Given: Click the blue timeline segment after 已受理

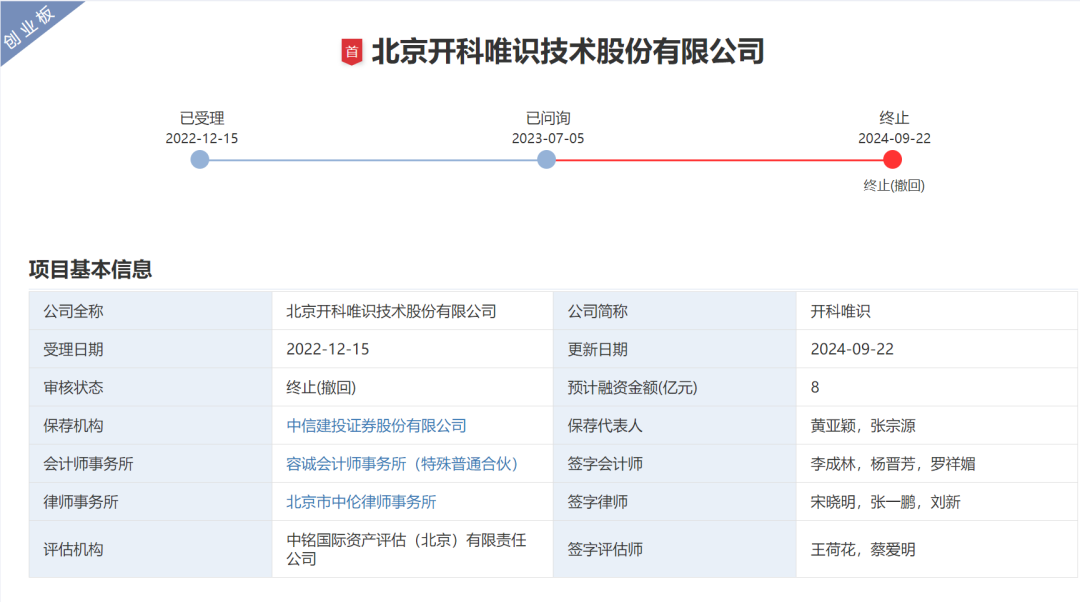Looking at the screenshot, I should pyautogui.click(x=372, y=160).
